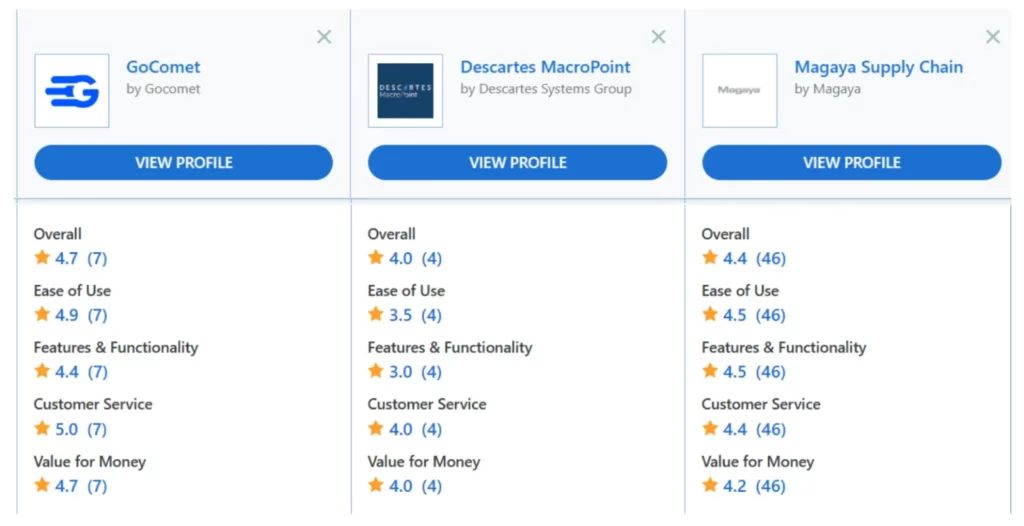Open Magaya Ease of Use 4.5 rating
The width and height of the screenshot is (1024, 526).
coord(754,316)
